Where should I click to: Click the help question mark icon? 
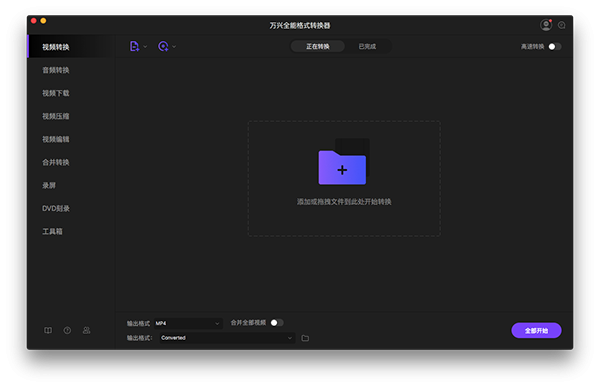[x=67, y=330]
